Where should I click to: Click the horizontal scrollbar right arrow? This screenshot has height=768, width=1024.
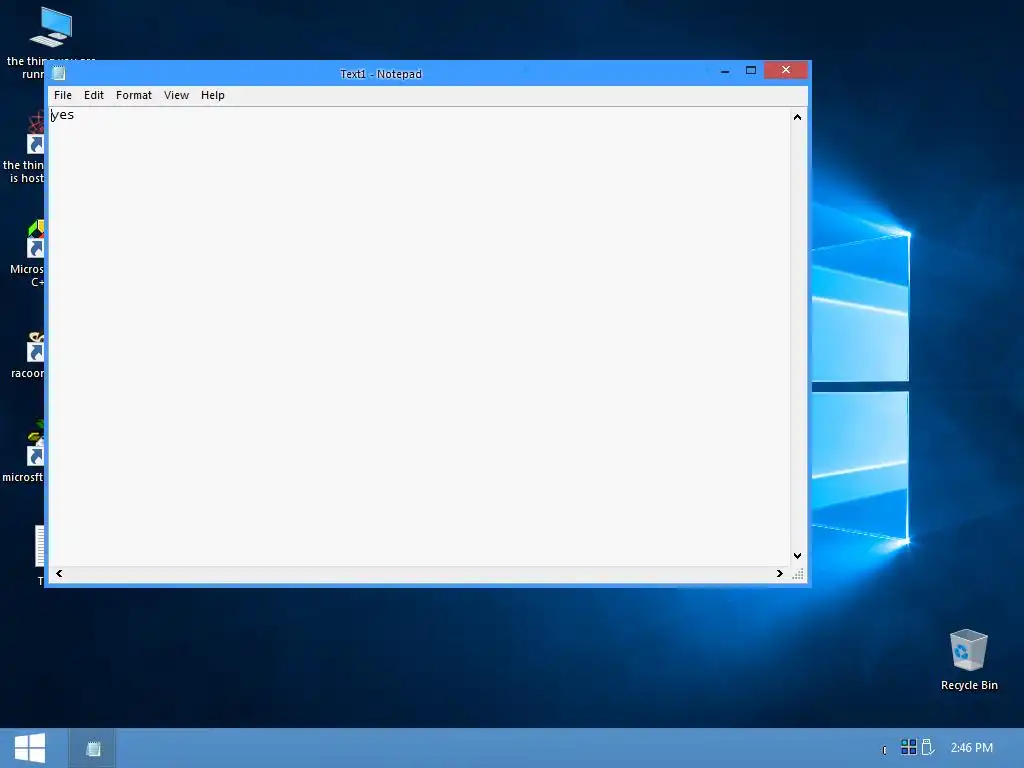click(x=779, y=573)
